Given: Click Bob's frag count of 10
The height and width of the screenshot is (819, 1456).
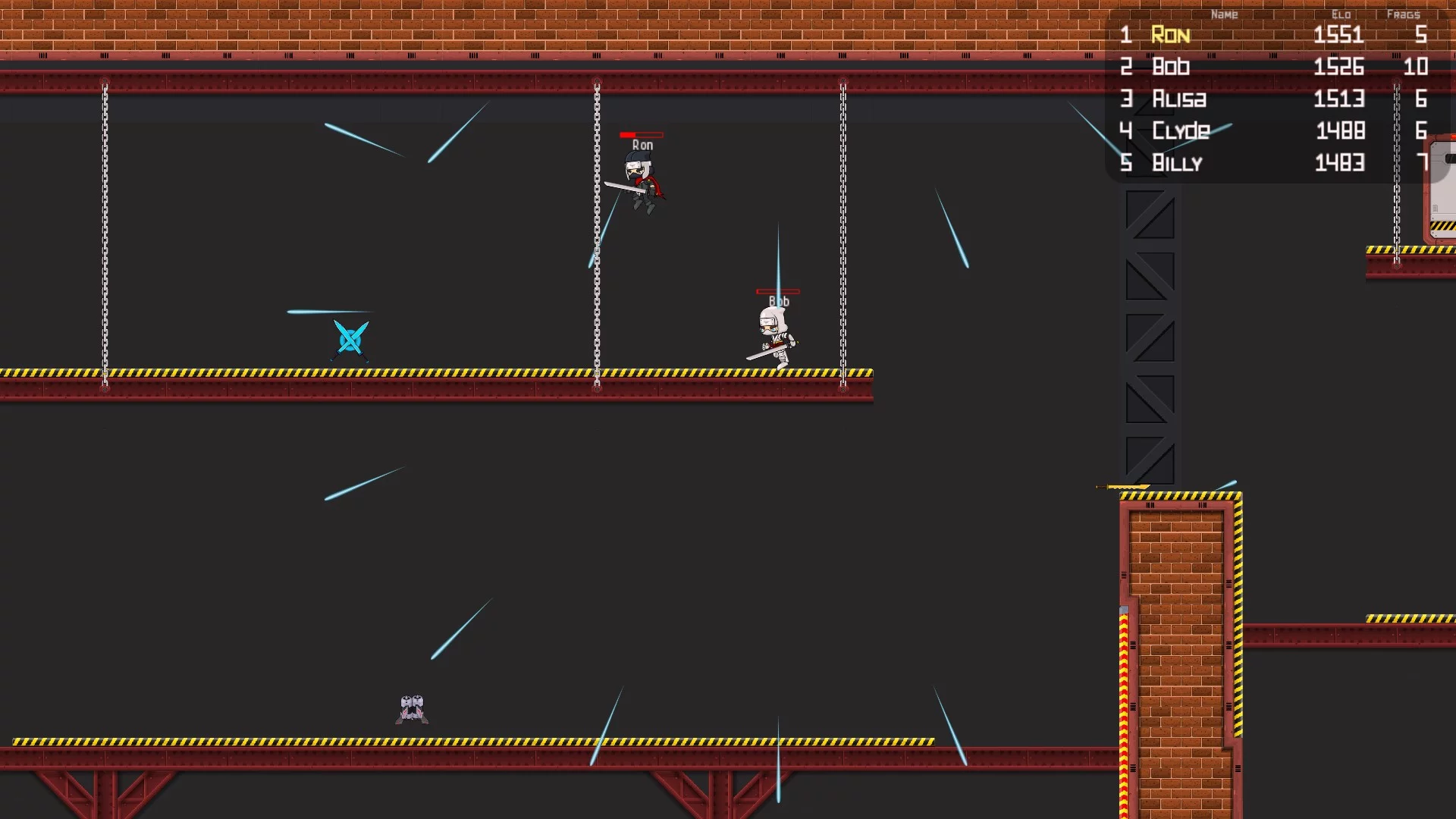Looking at the screenshot, I should tap(1415, 67).
